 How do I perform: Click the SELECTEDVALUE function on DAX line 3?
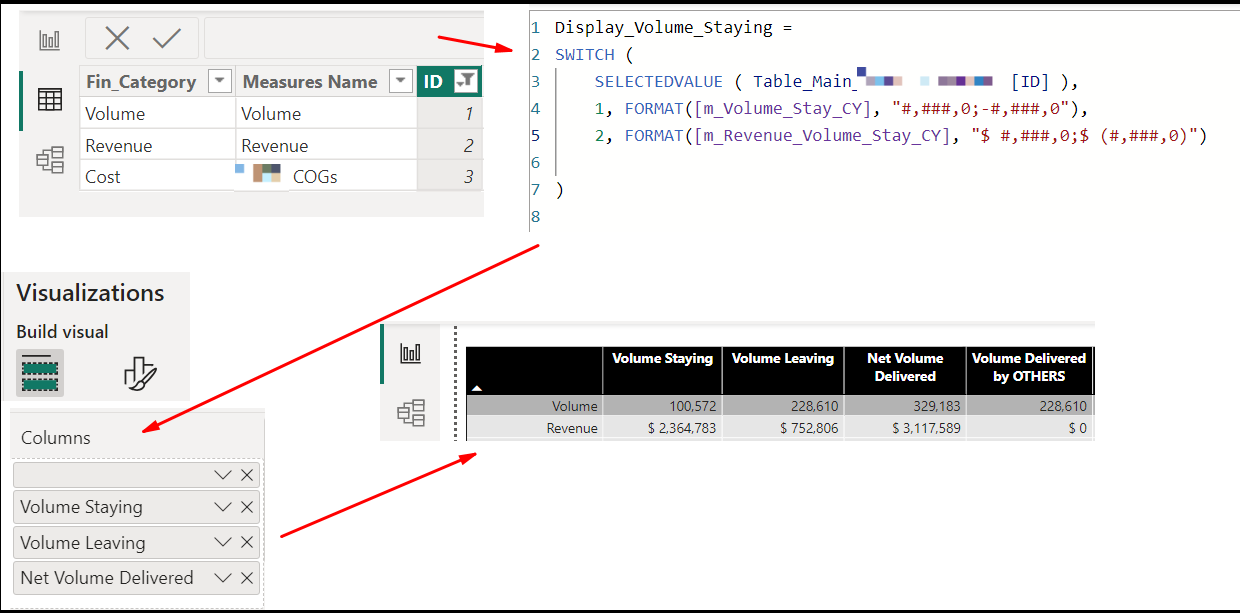659,82
